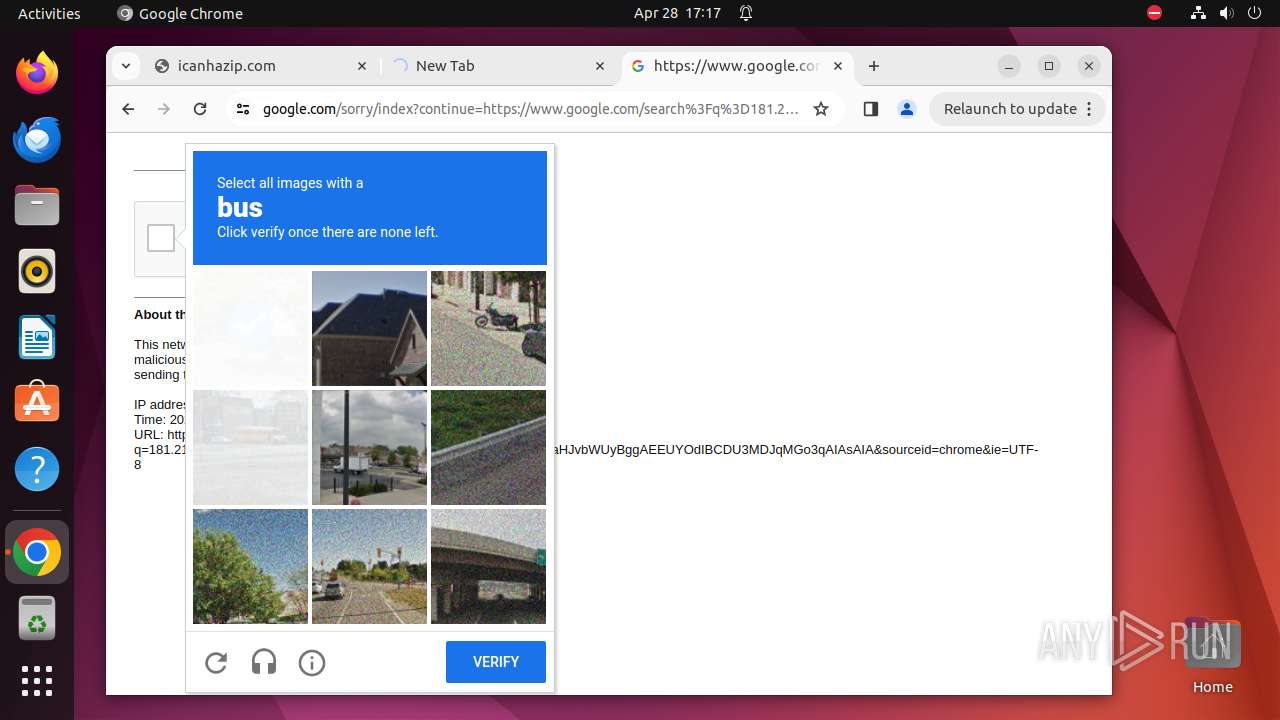Select the dark rooftop house image tile
Image resolution: width=1280 pixels, height=720 pixels.
pyautogui.click(x=369, y=328)
